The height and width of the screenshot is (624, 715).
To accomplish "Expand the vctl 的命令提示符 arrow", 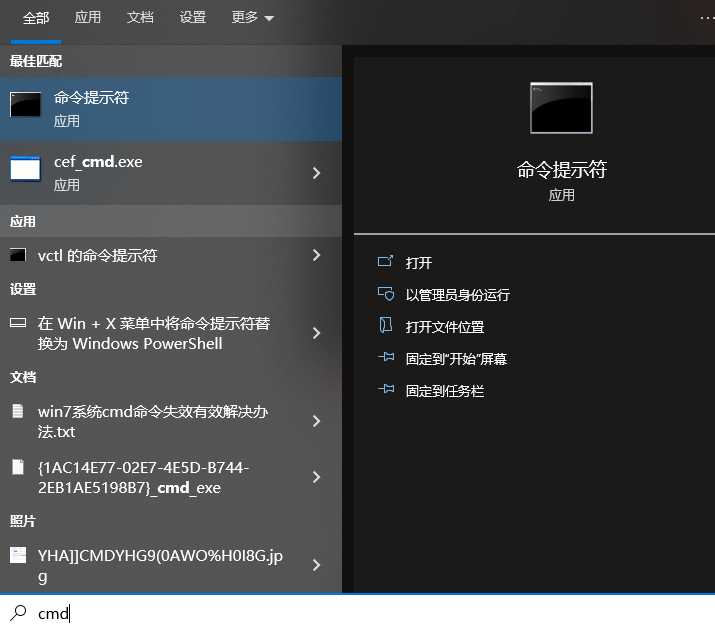I will pos(316,255).
